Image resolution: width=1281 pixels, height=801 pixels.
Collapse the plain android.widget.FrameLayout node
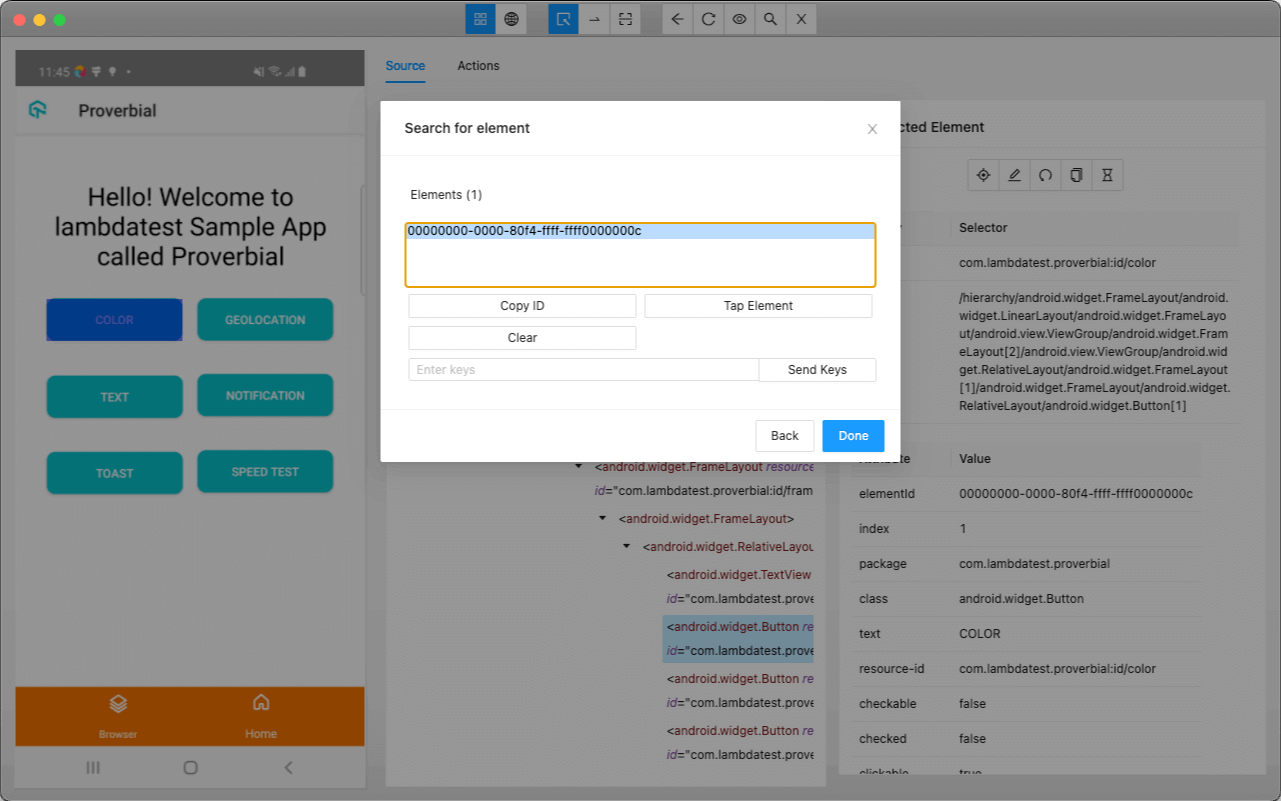603,519
